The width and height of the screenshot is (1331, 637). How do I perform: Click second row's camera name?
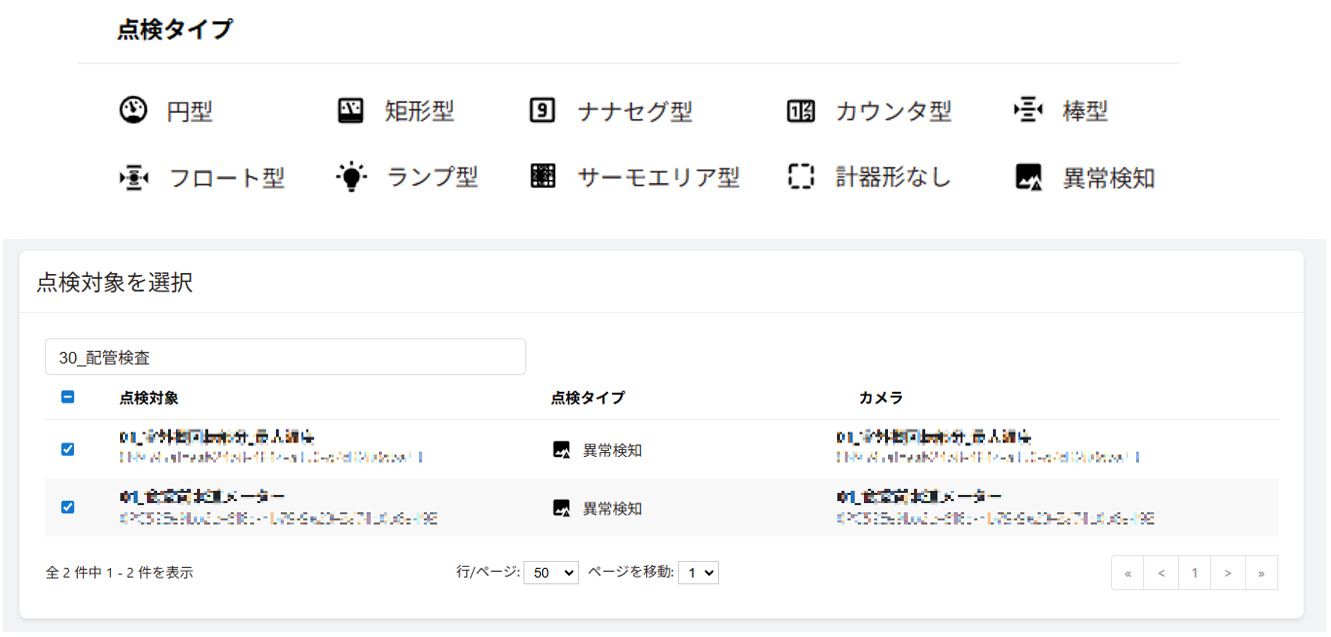pyautogui.click(x=918, y=497)
